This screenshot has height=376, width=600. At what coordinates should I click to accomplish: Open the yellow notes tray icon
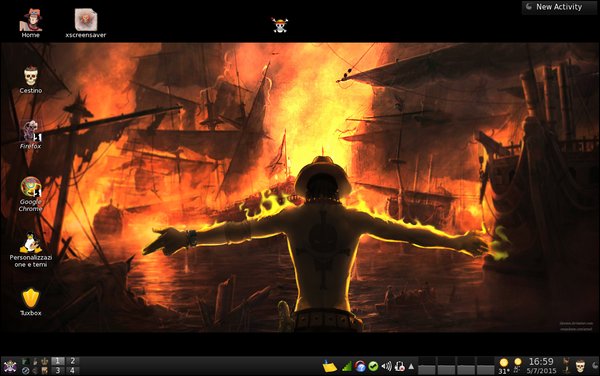(x=329, y=366)
